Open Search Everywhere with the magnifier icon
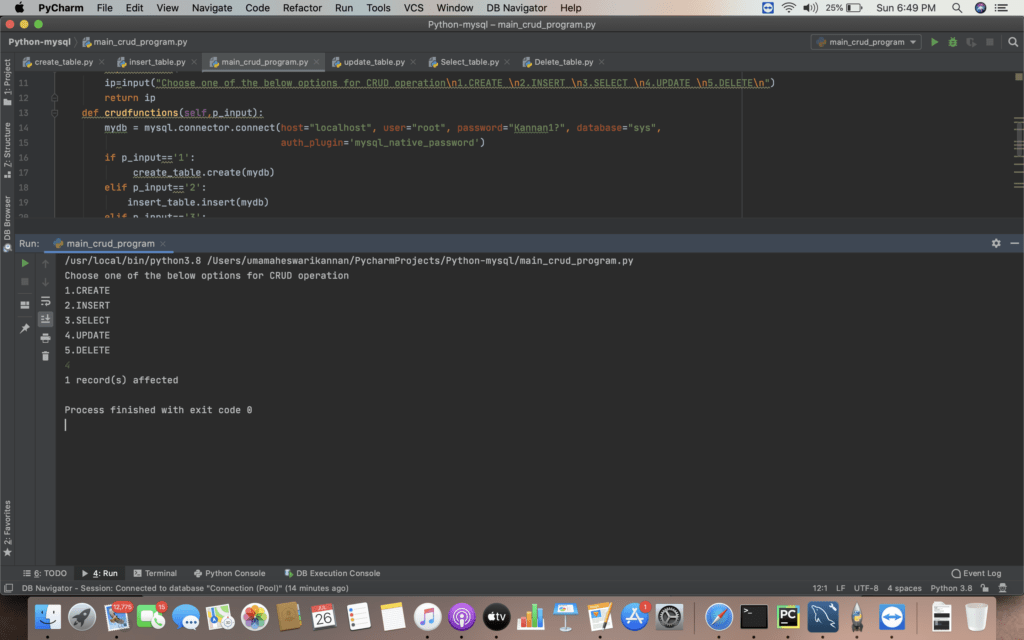The image size is (1024, 640). pyautogui.click(x=1012, y=42)
